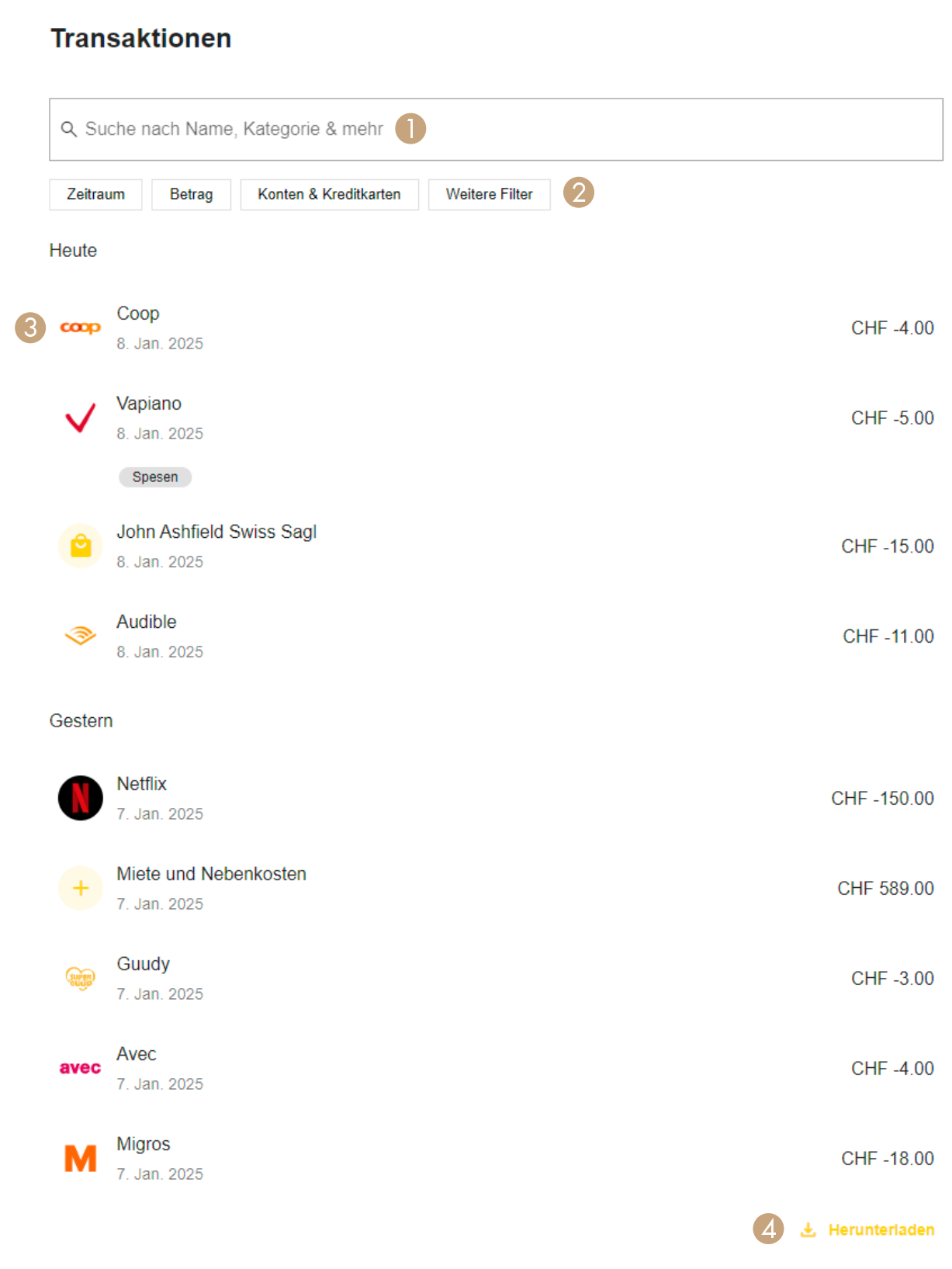Select the Netflix CHF -150.00 amount
Screen dimensions: 952x1269
point(882,798)
